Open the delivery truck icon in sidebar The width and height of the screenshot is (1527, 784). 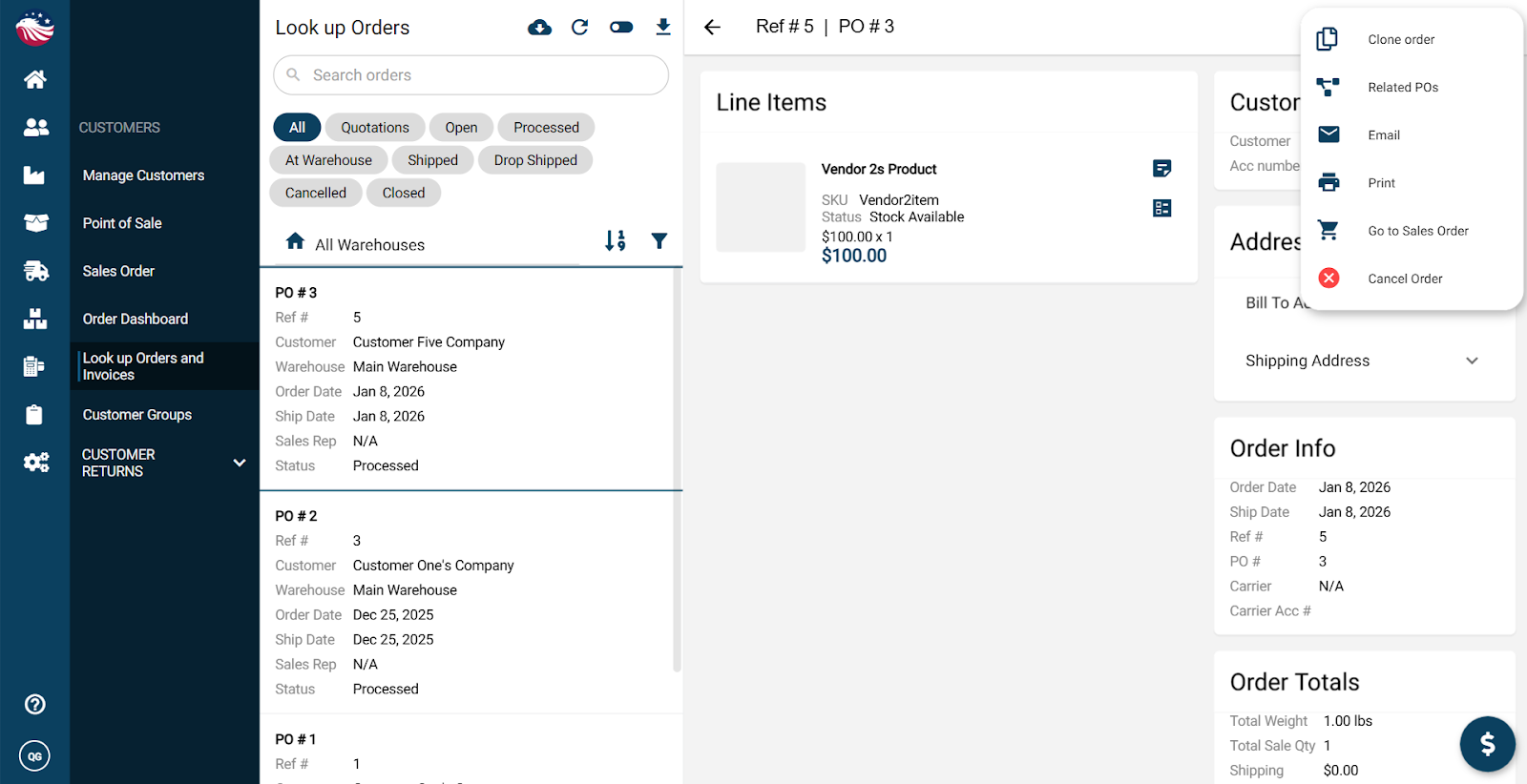35,271
